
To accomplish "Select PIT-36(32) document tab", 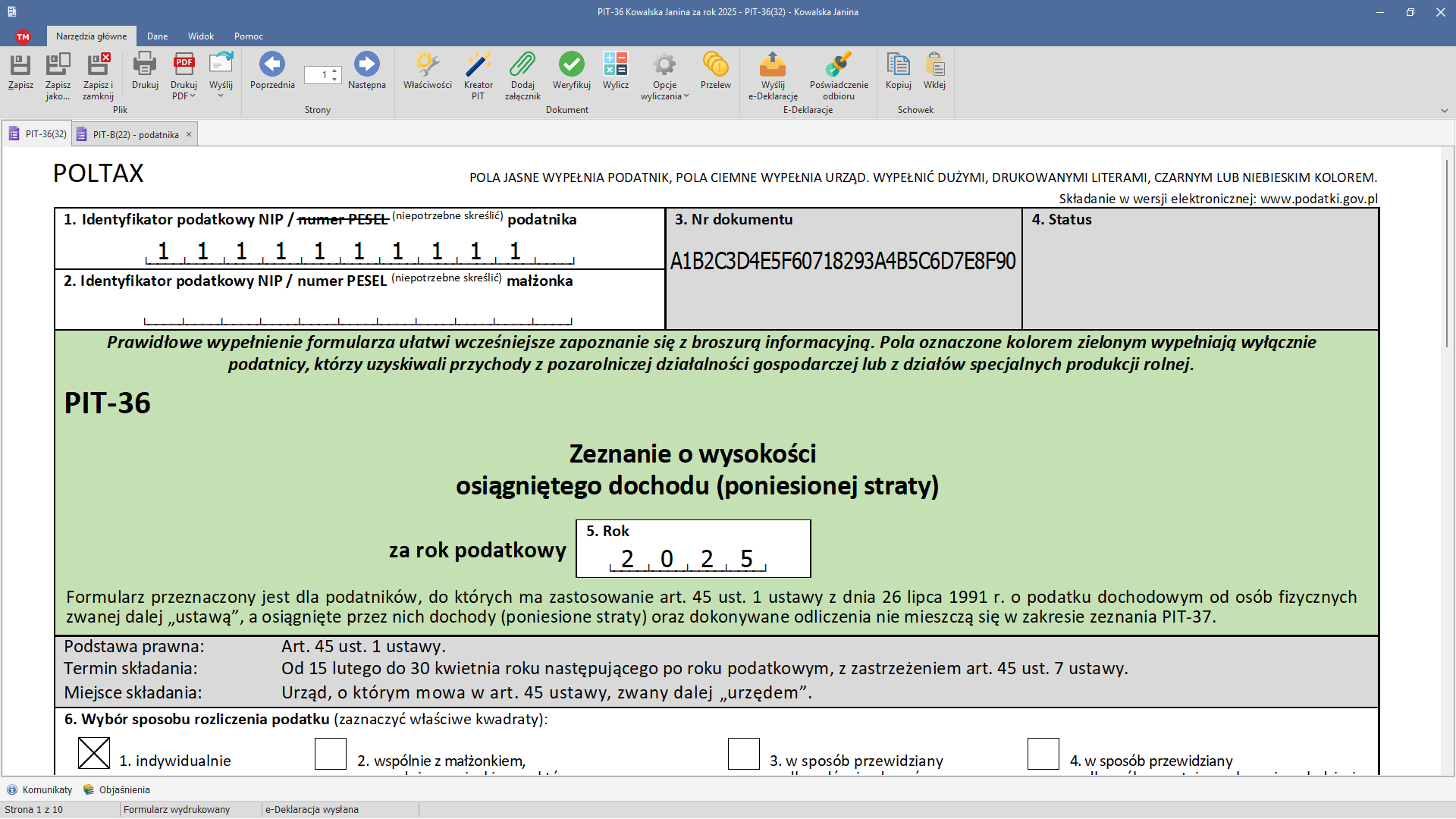I will pyautogui.click(x=37, y=133).
